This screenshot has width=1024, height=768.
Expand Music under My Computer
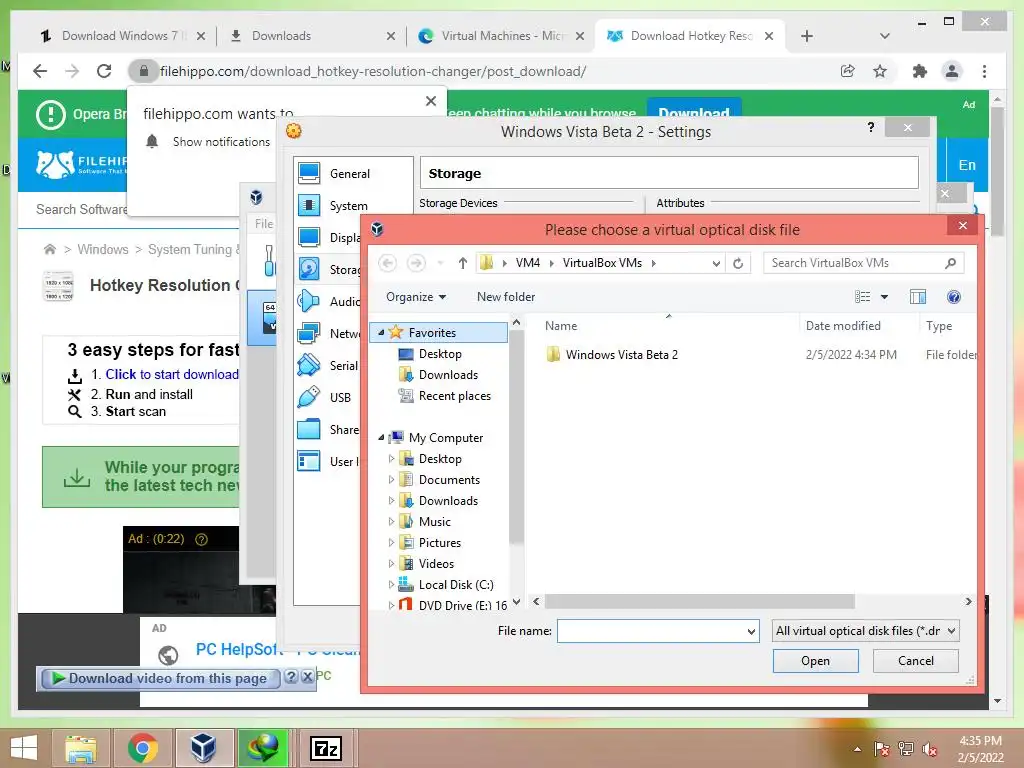click(391, 522)
